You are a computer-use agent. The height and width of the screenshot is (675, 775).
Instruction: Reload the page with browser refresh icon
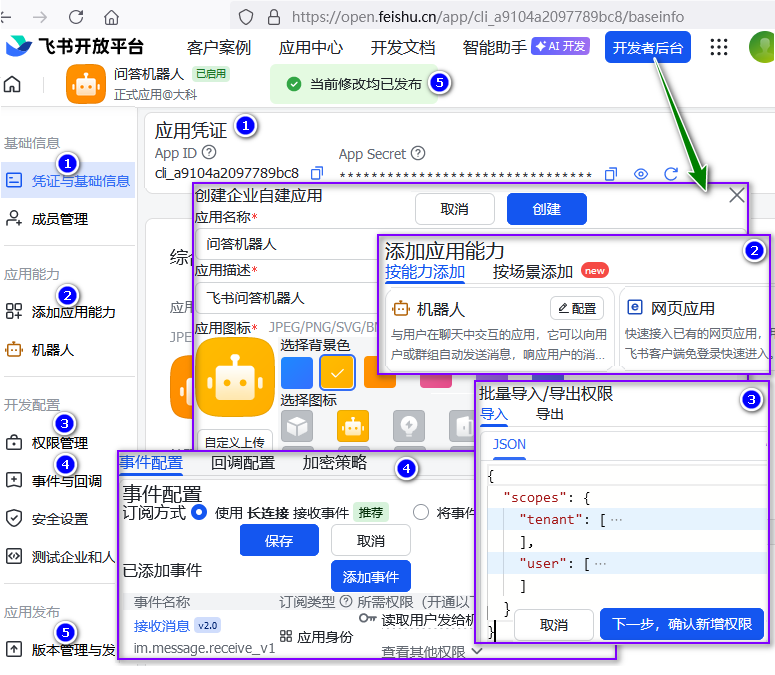[76, 17]
